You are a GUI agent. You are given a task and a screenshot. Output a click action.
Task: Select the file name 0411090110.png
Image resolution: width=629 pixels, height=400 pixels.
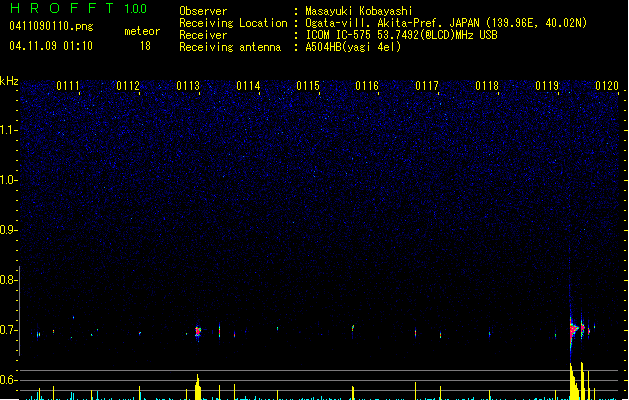51,26
